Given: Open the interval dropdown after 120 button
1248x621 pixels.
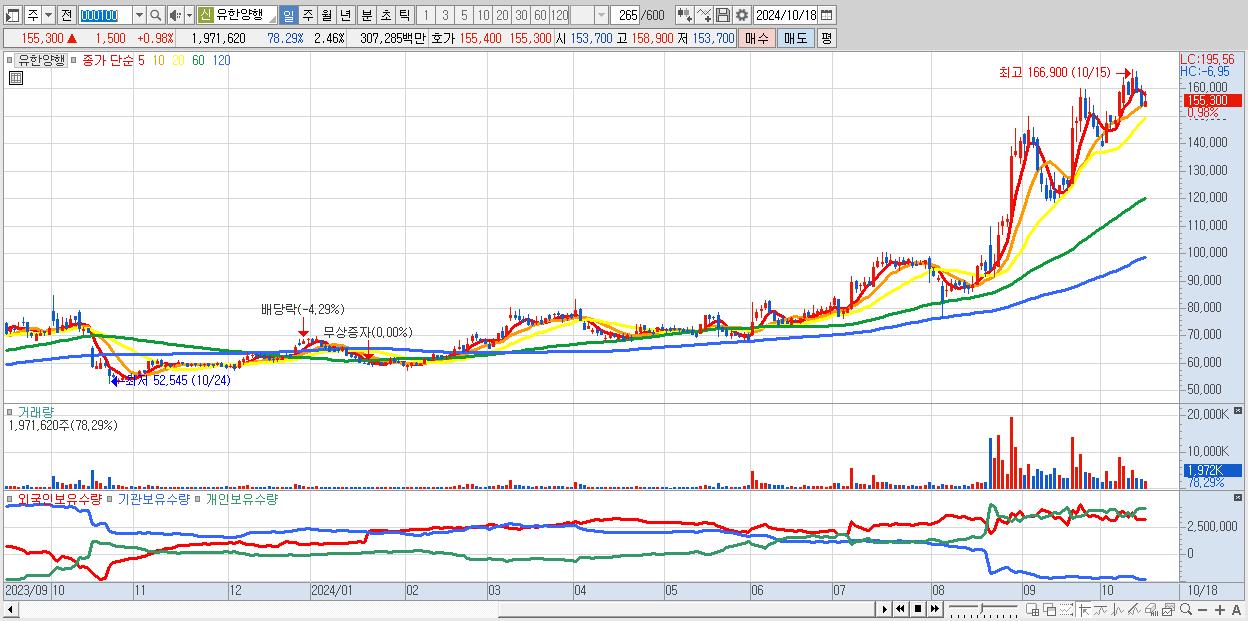Looking at the screenshot, I should (602, 15).
